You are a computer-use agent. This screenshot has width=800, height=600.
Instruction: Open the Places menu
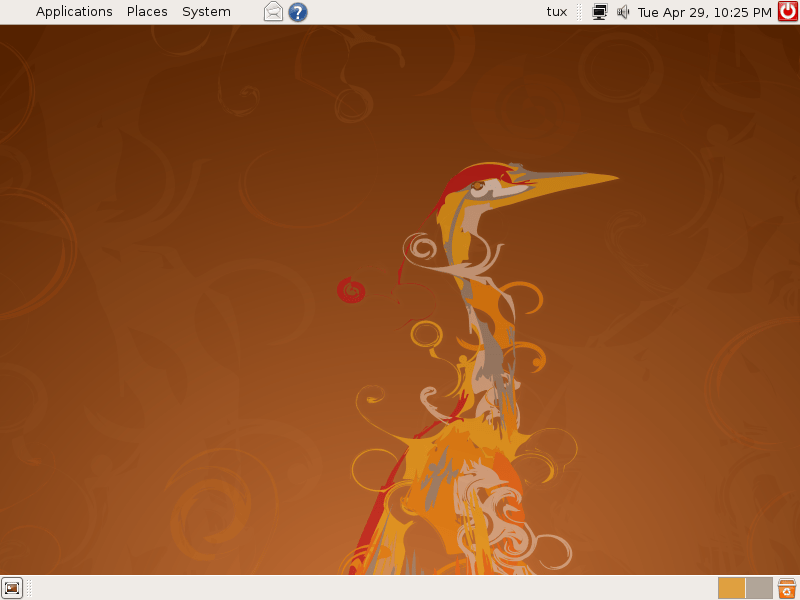click(147, 12)
